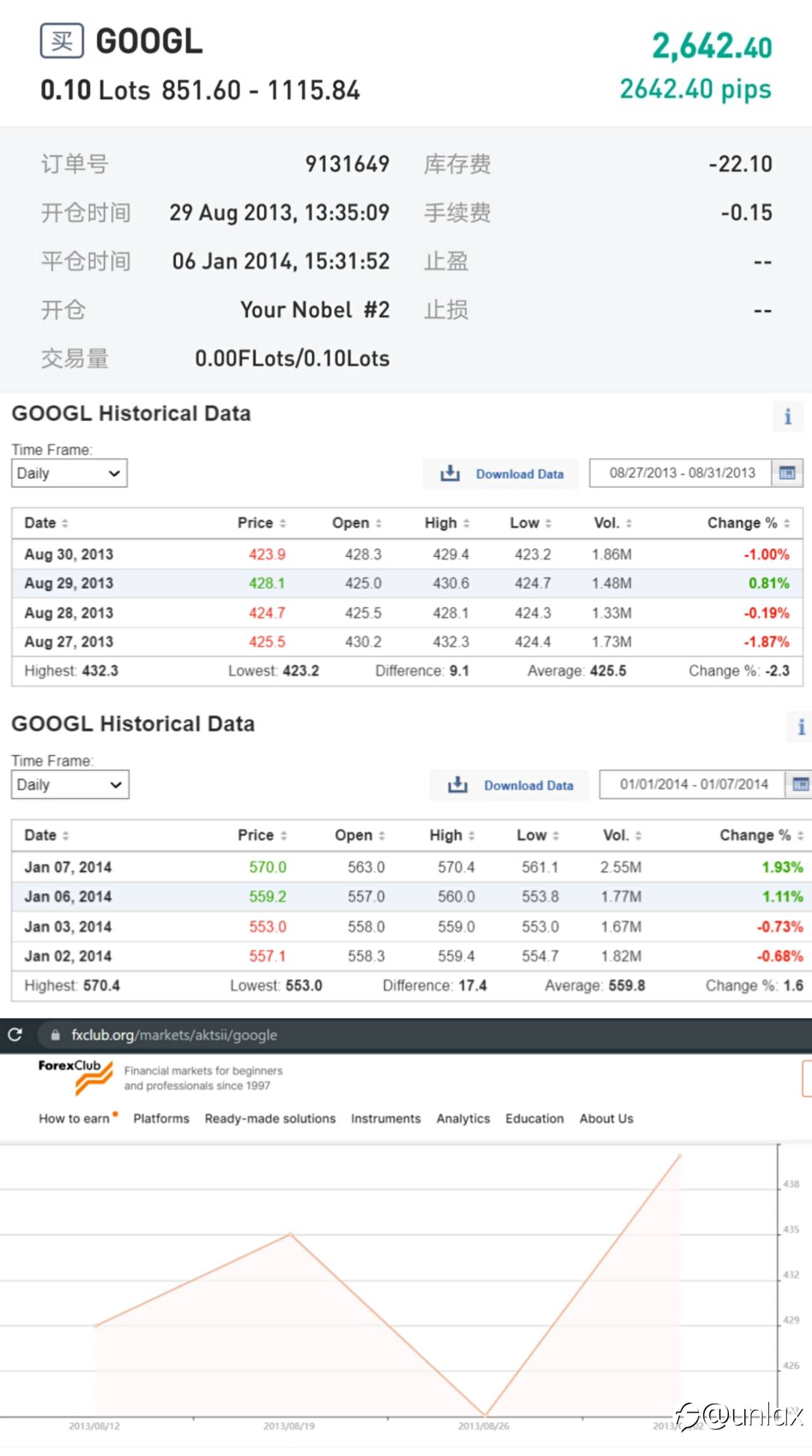Click the info icon of the second Historical Data table
This screenshot has width=812, height=1456.
point(801,727)
